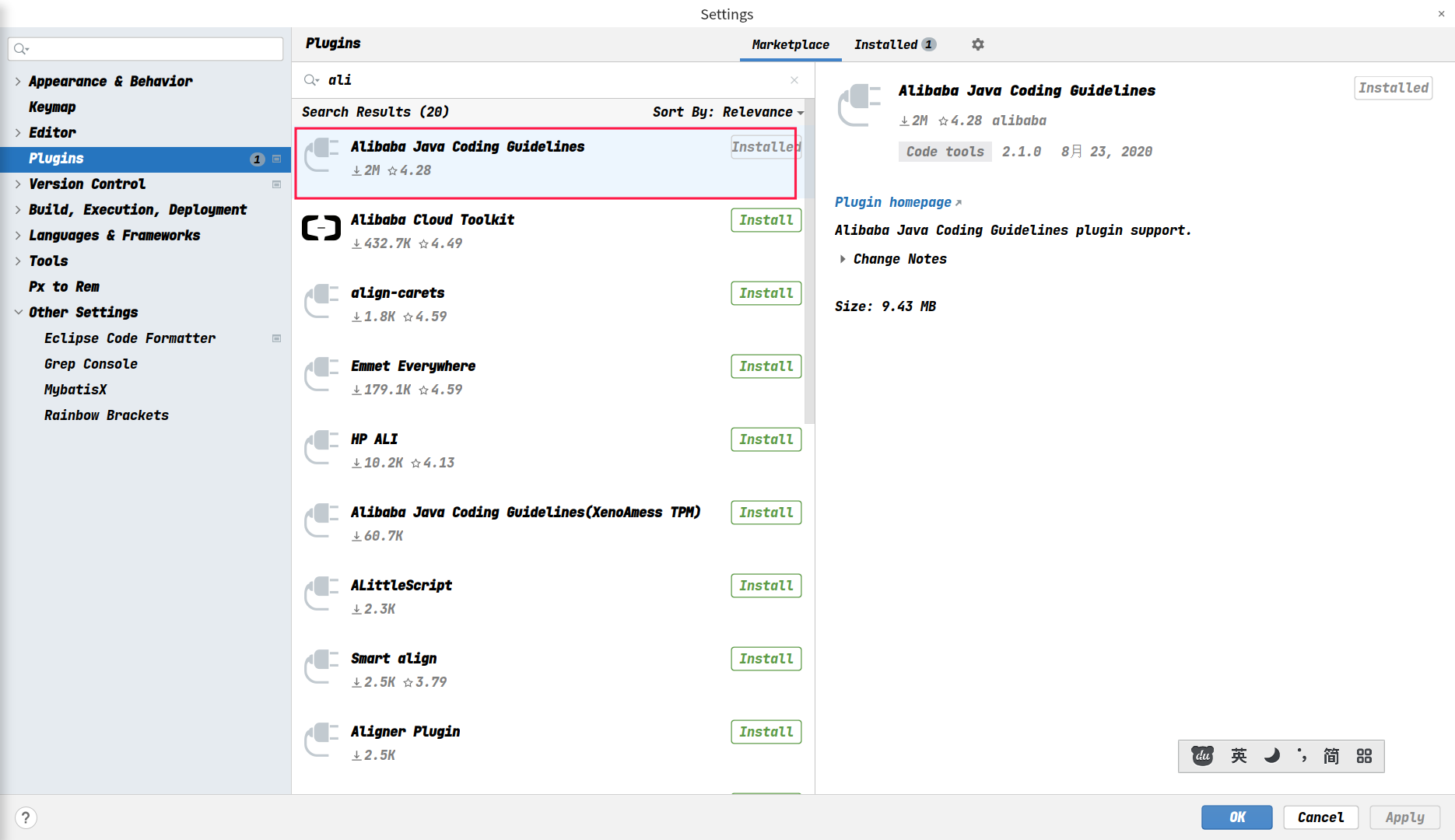The image size is (1455, 840).
Task: Click the project-level icon beside Version Control
Action: [276, 184]
